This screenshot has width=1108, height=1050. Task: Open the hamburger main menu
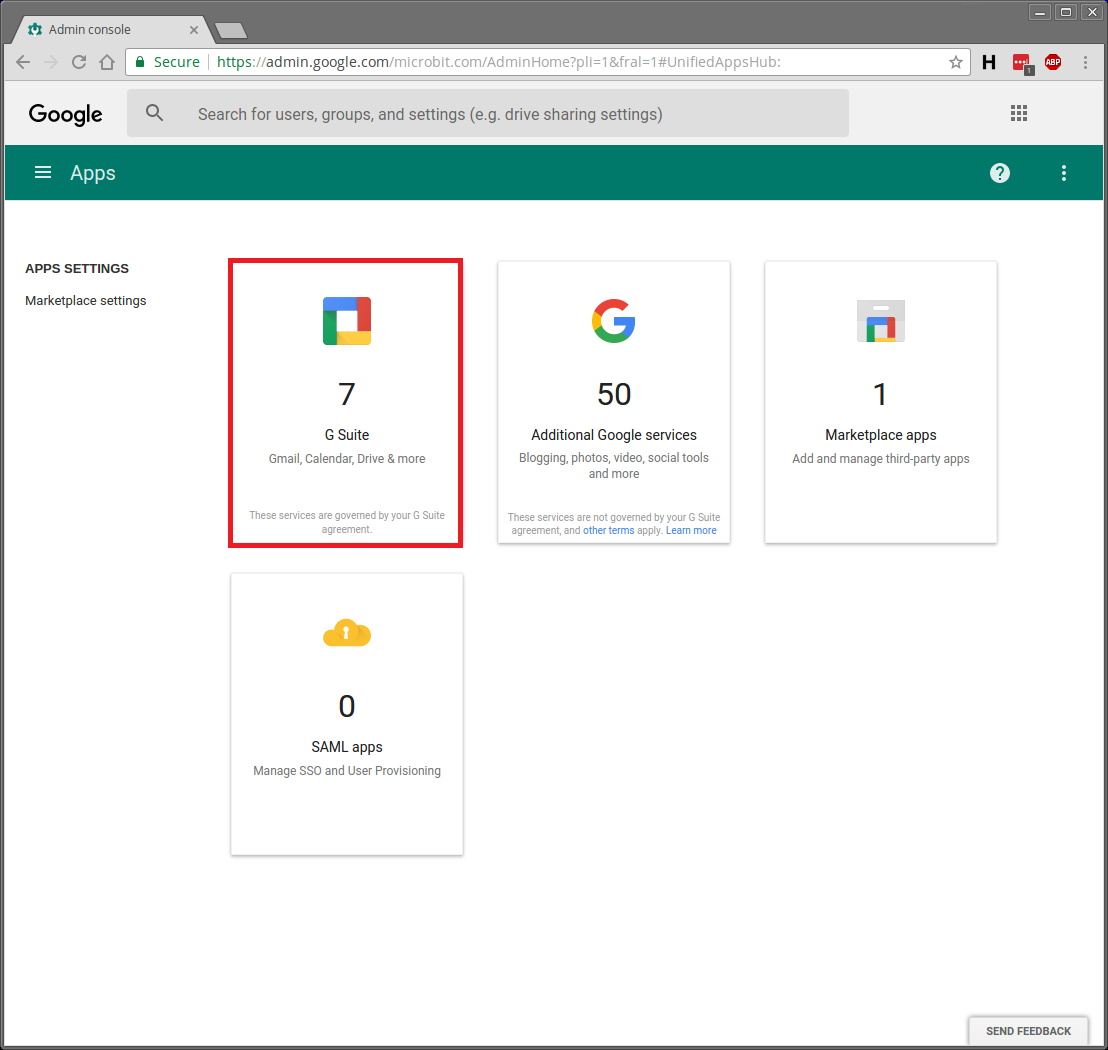click(43, 172)
